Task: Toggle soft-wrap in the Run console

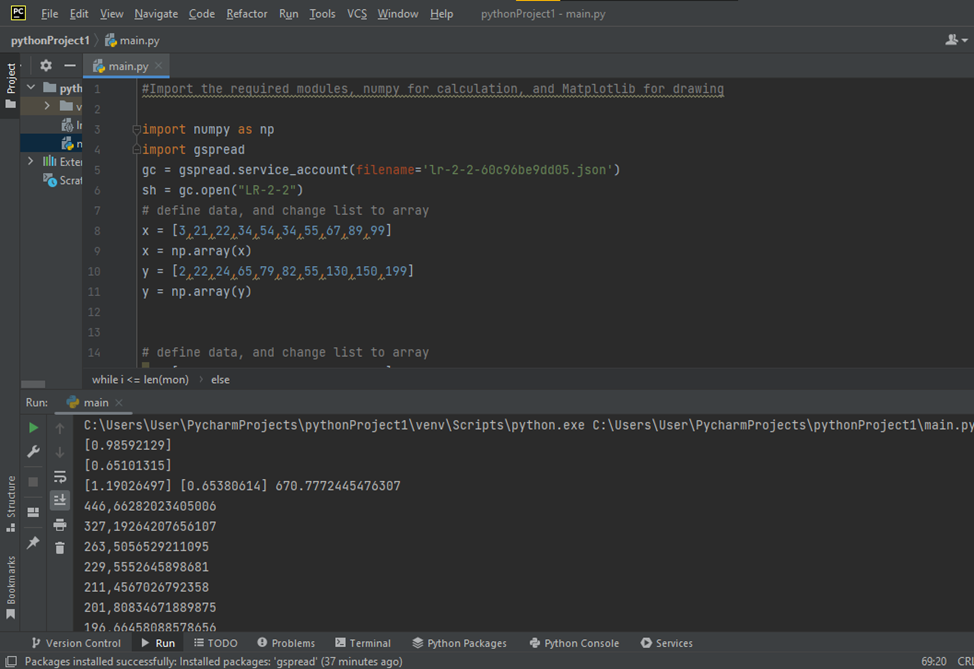Action: pyautogui.click(x=60, y=477)
